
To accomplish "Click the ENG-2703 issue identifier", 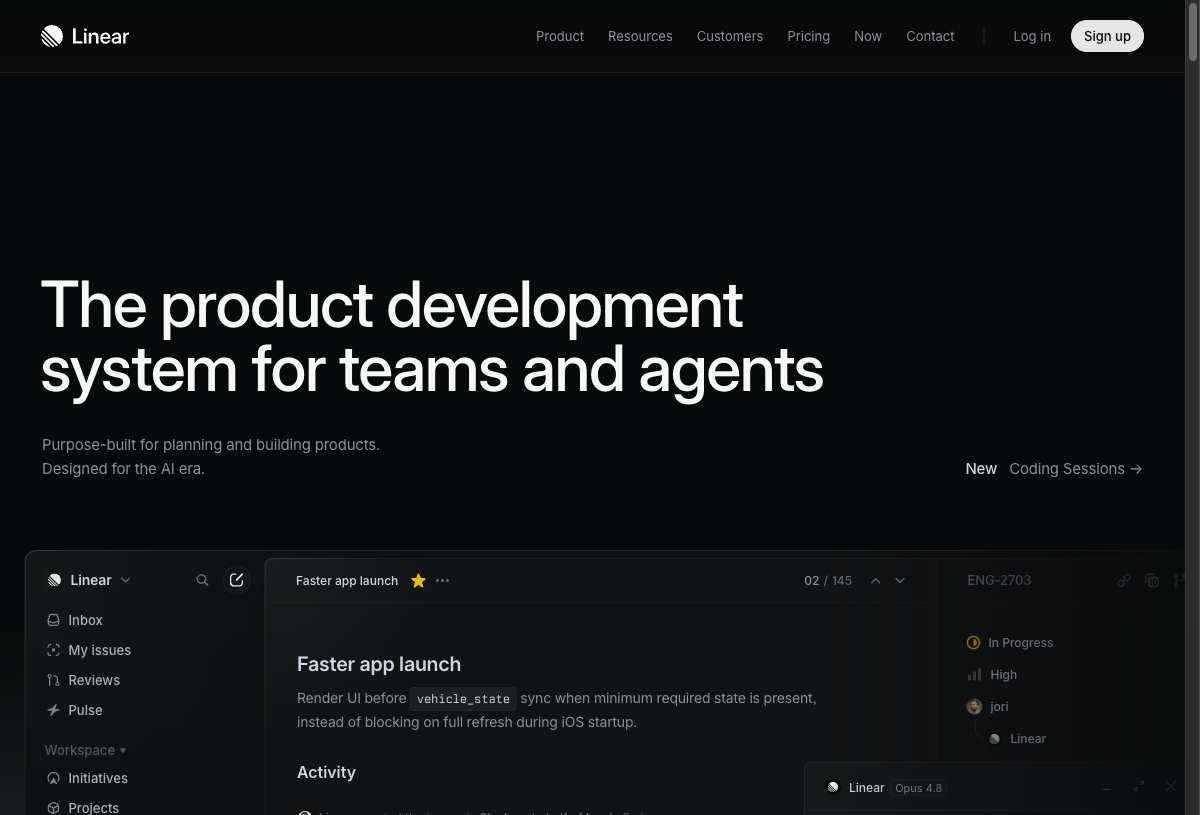I will (x=999, y=580).
